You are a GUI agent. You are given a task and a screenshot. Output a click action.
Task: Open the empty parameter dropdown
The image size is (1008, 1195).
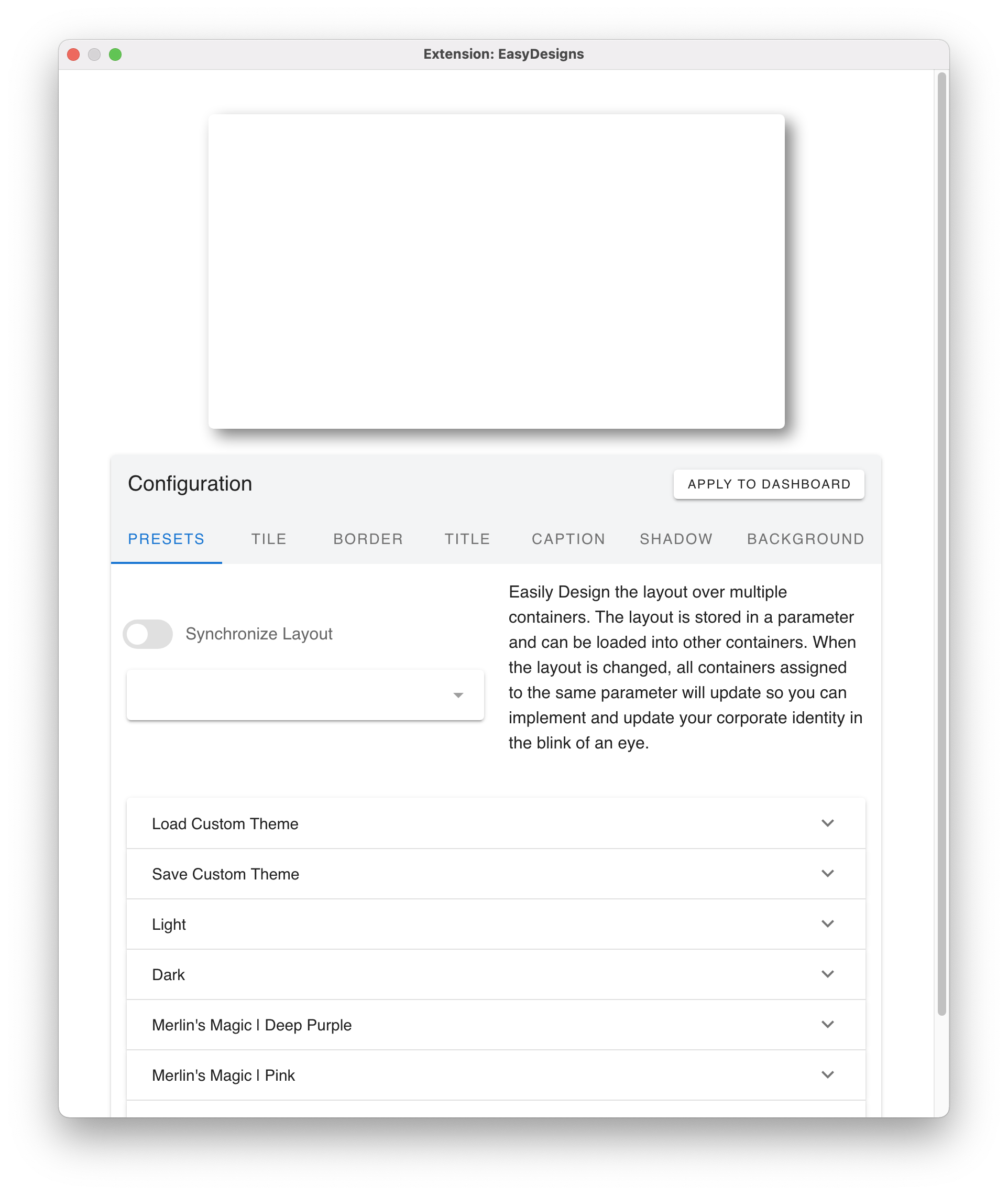[x=305, y=694]
